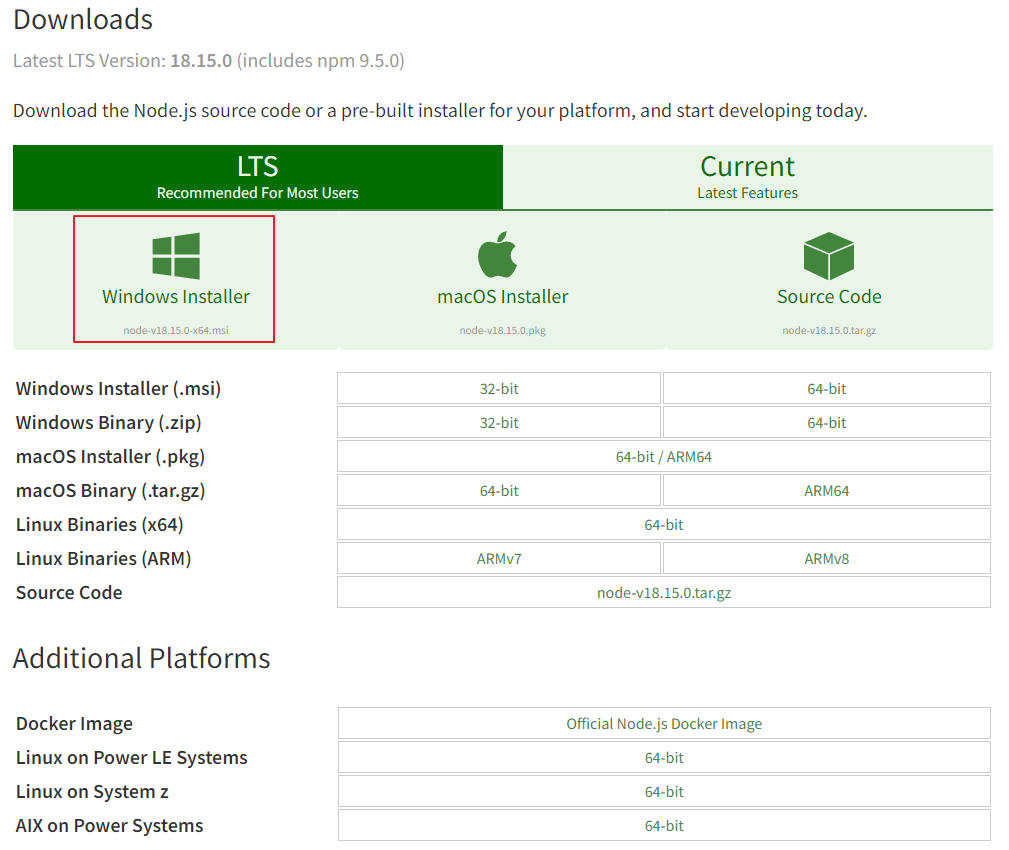Image resolution: width=1009 pixels, height=850 pixels.
Task: Switch to the LTS tab
Action: pos(257,177)
